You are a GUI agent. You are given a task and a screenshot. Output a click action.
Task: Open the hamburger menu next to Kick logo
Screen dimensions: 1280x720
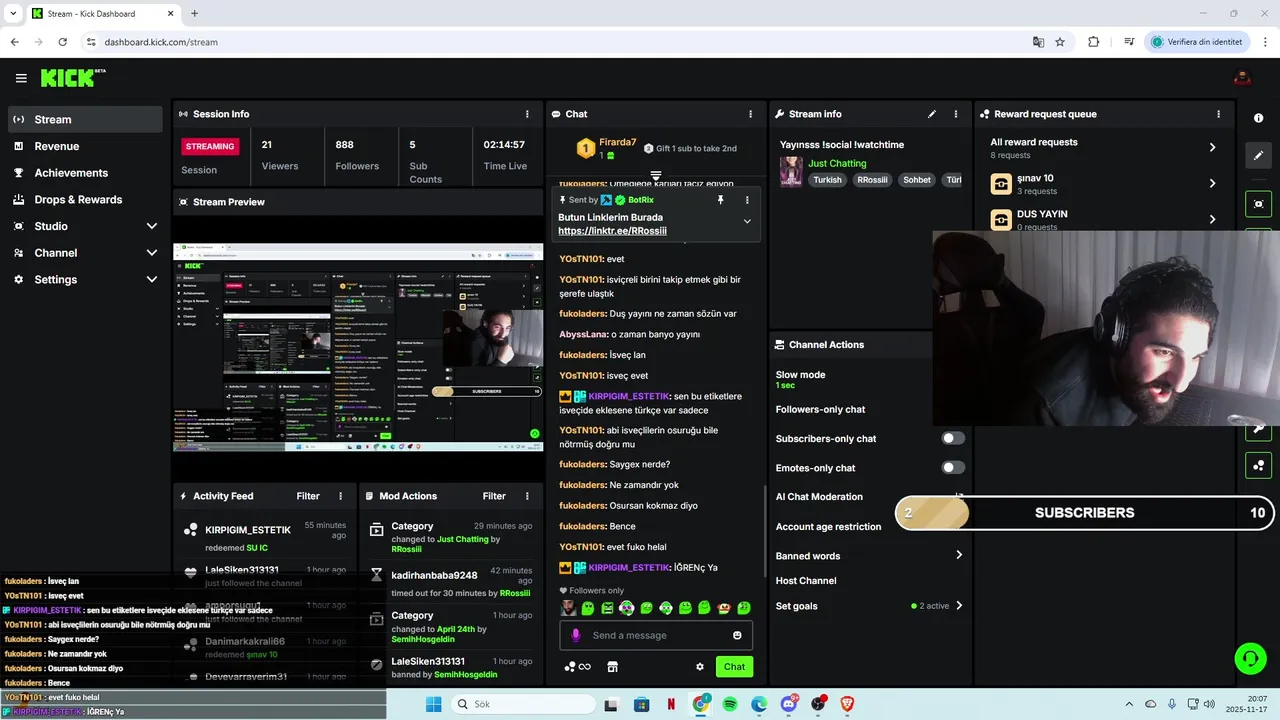pyautogui.click(x=21, y=78)
